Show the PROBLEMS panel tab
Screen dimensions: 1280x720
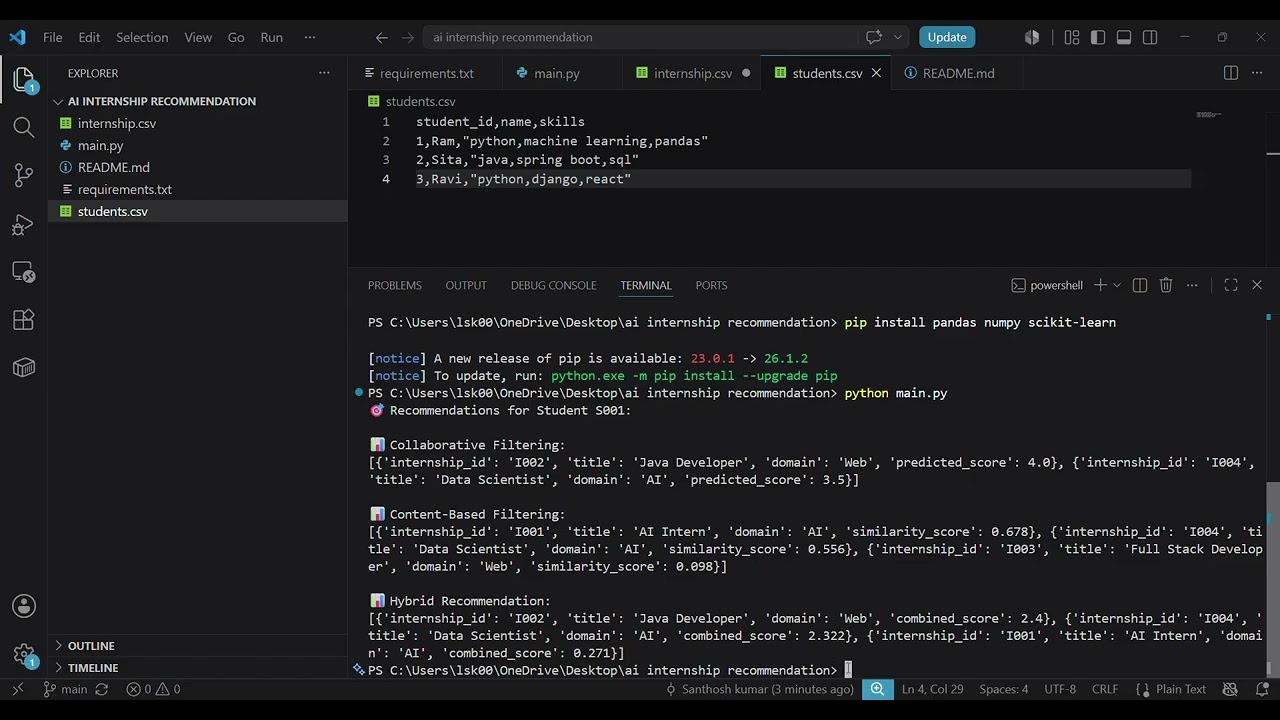[x=395, y=285]
